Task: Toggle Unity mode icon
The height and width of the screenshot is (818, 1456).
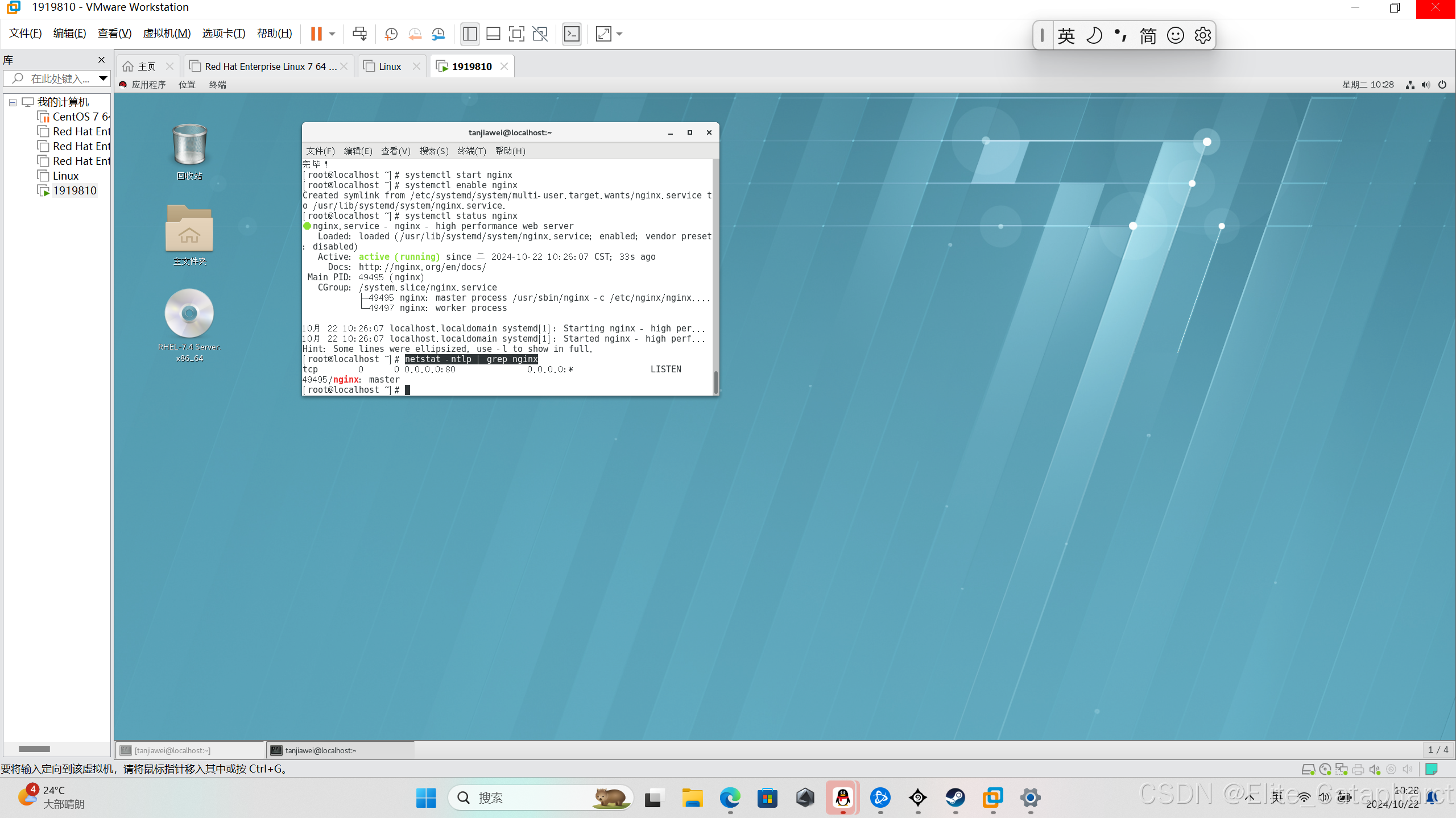Action: click(540, 34)
